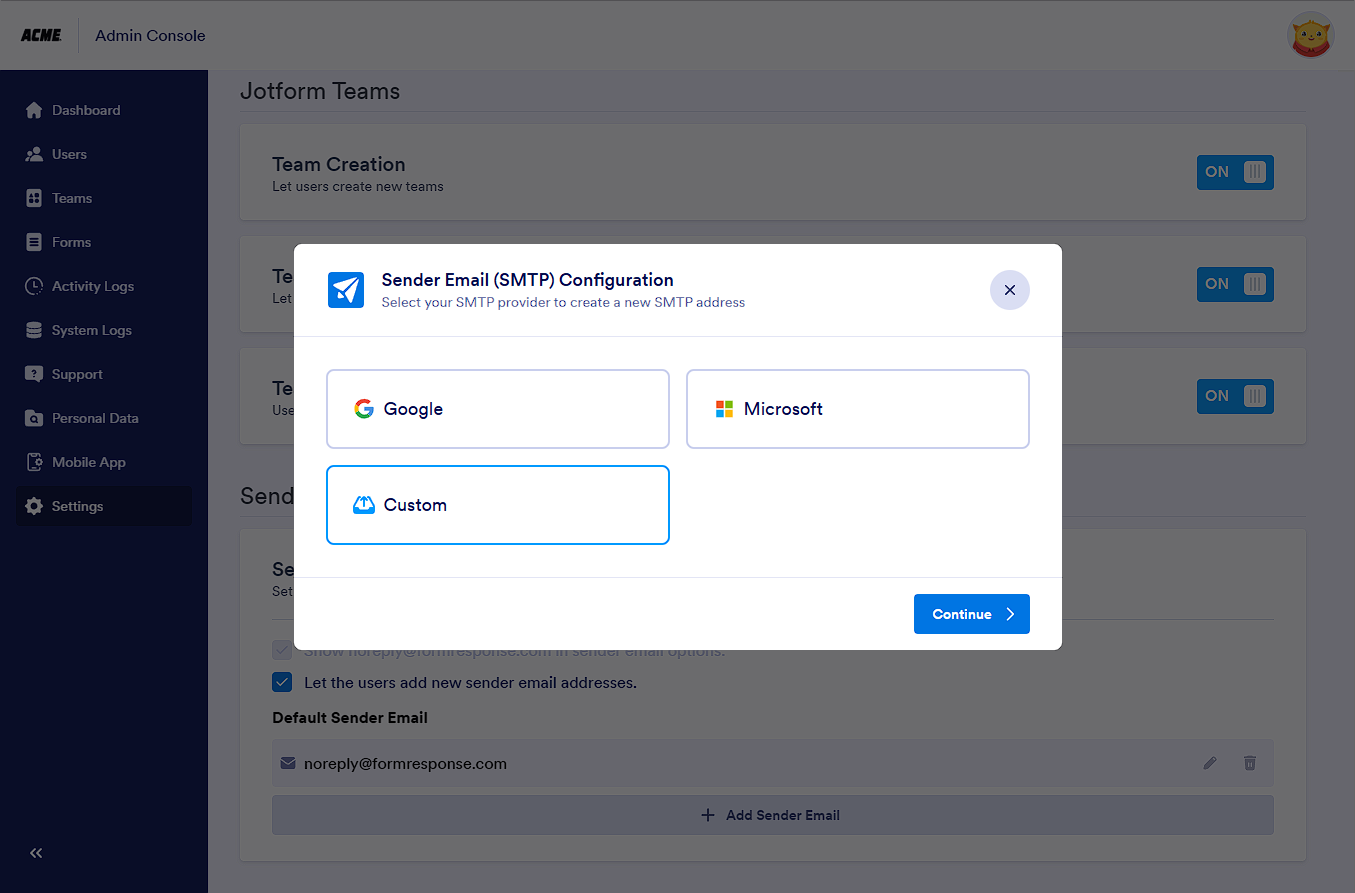The image size is (1355, 893).
Task: Open the Forms menu item
Action: click(x=71, y=242)
